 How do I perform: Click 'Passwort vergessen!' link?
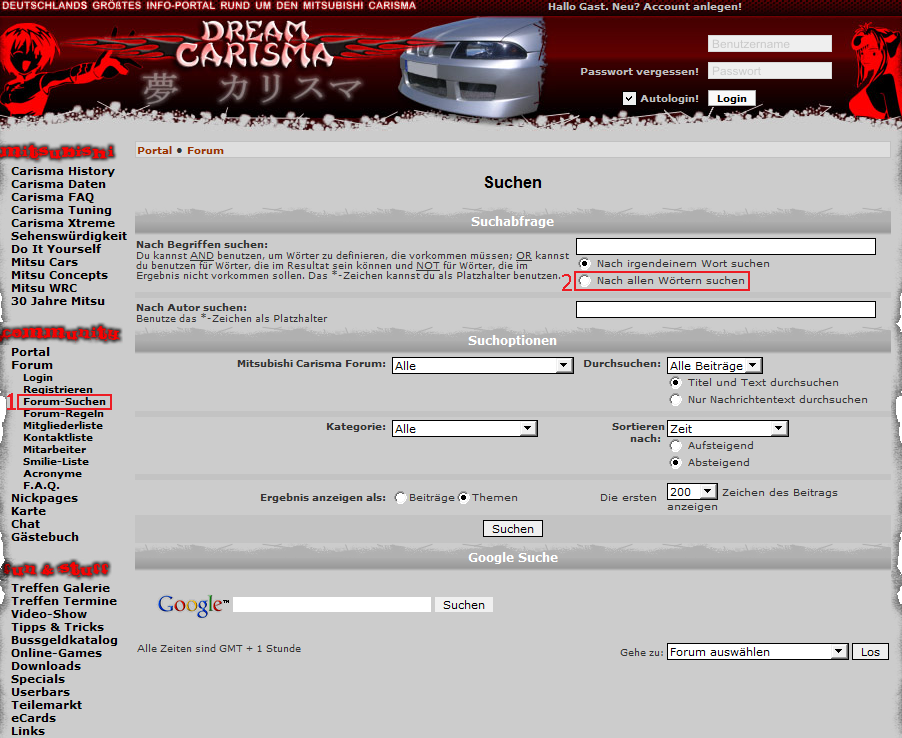(x=639, y=71)
